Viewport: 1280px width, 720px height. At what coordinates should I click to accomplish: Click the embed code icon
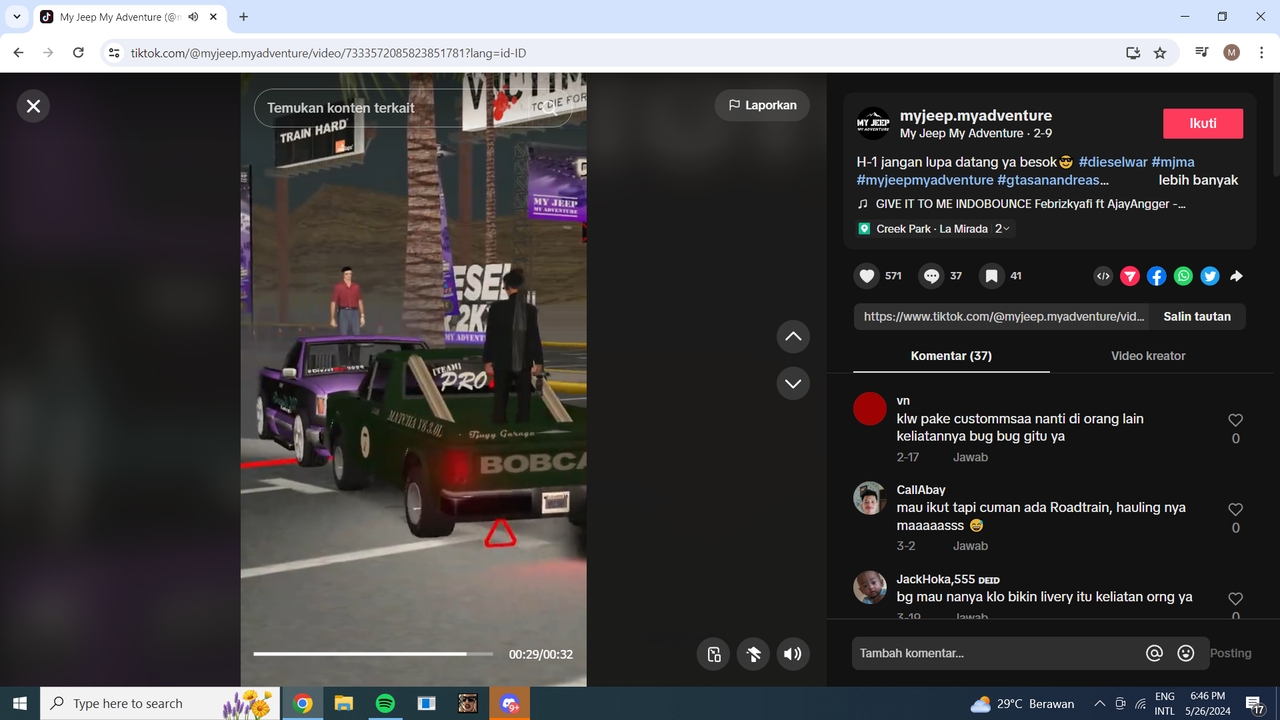[1103, 276]
